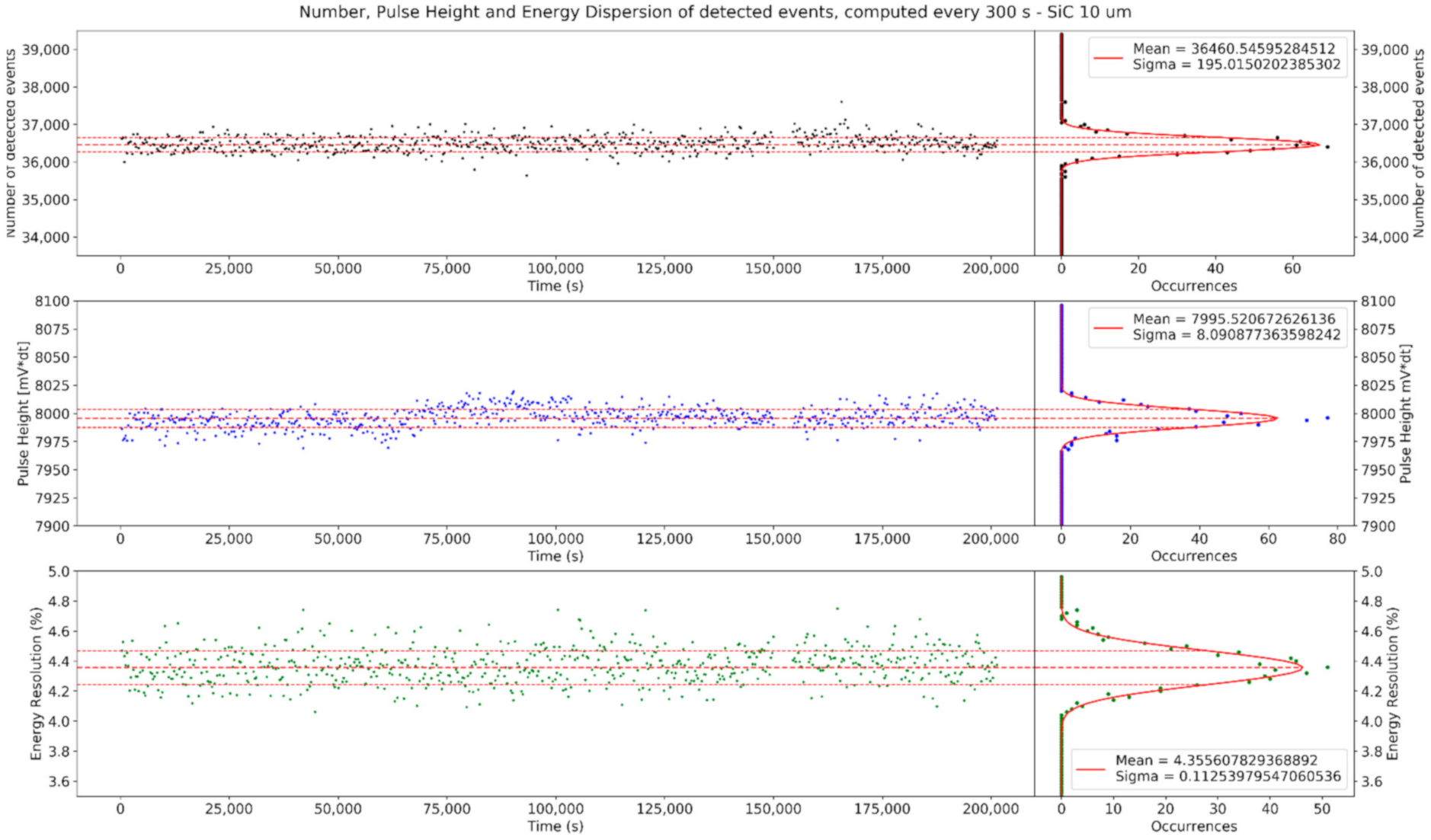Click red line sample in top legend

(1108, 57)
